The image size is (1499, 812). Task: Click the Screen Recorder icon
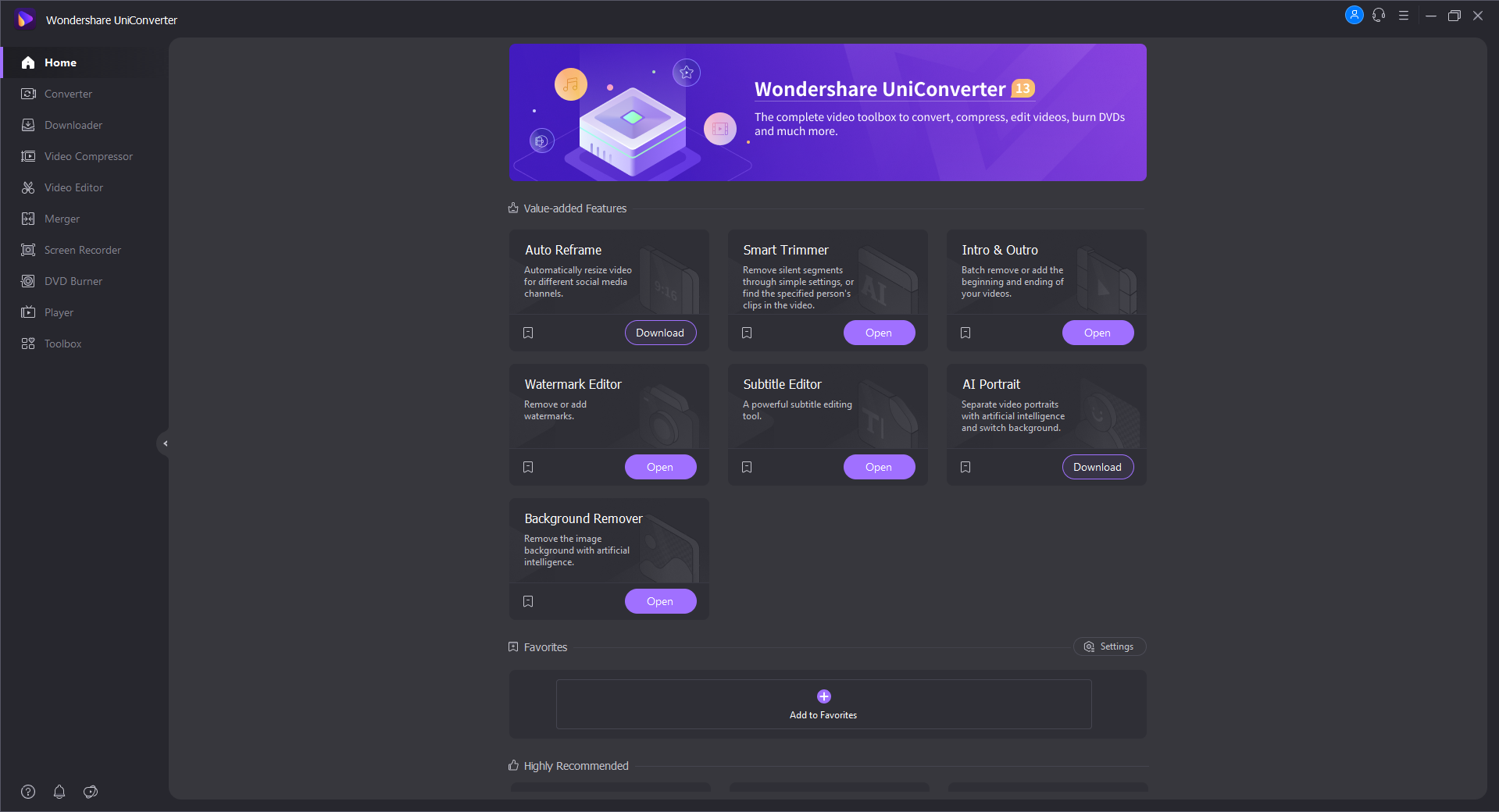pos(28,250)
